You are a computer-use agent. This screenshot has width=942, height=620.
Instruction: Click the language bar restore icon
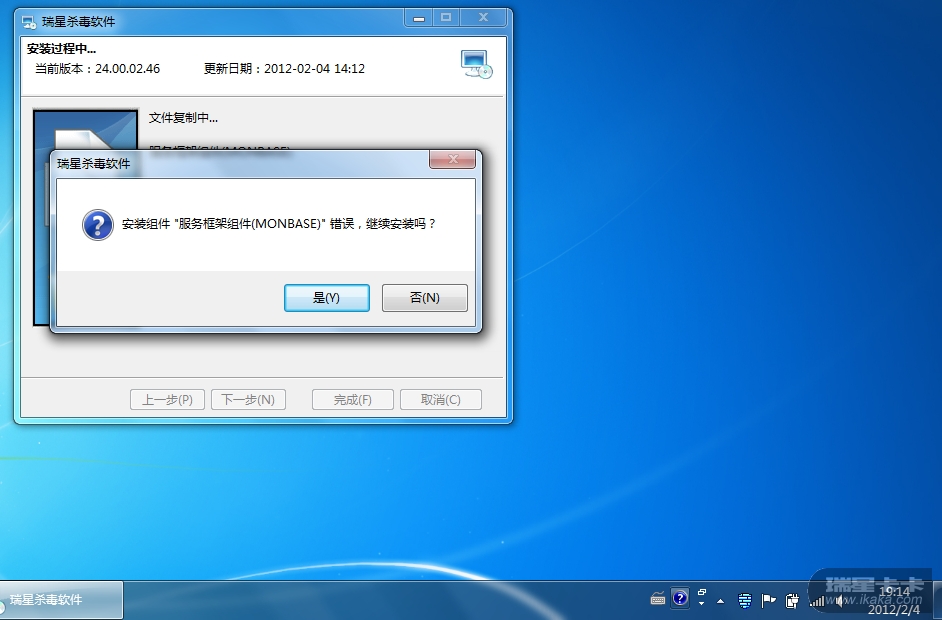[x=702, y=592]
